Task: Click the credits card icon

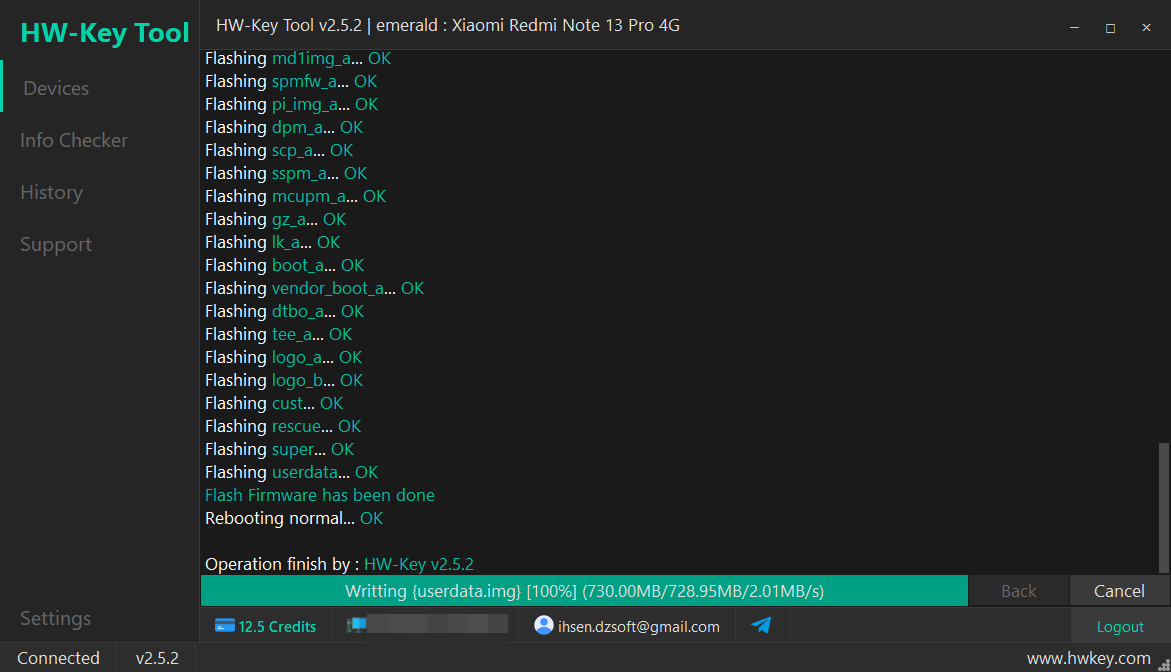Action: pos(225,626)
